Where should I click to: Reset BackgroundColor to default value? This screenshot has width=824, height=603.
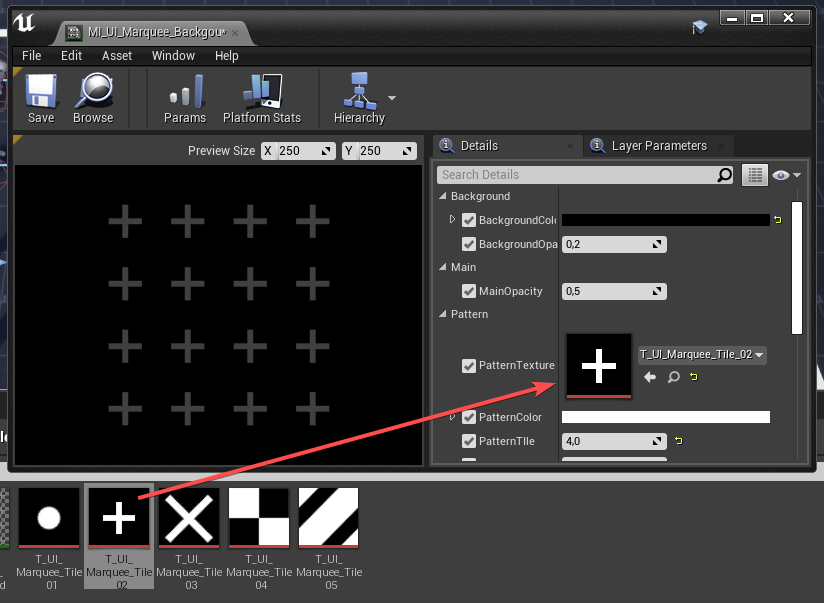pyautogui.click(x=778, y=220)
